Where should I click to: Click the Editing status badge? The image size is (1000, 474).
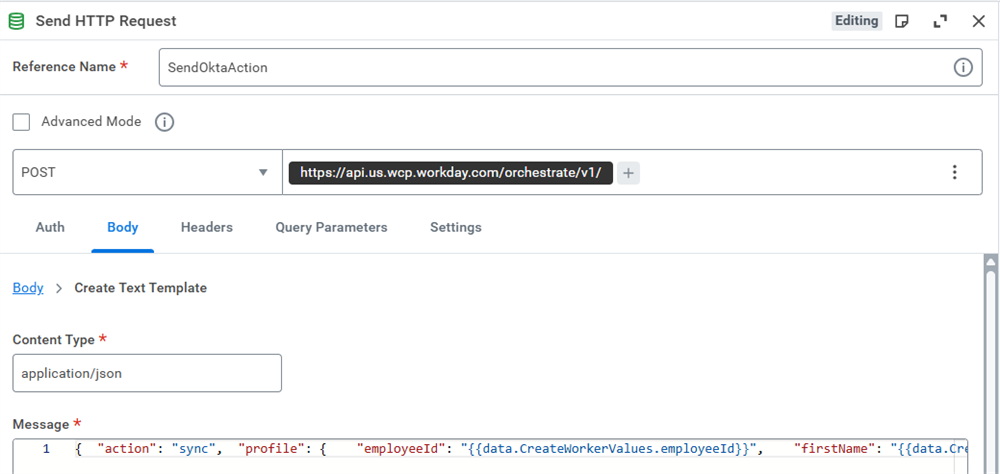(x=857, y=21)
